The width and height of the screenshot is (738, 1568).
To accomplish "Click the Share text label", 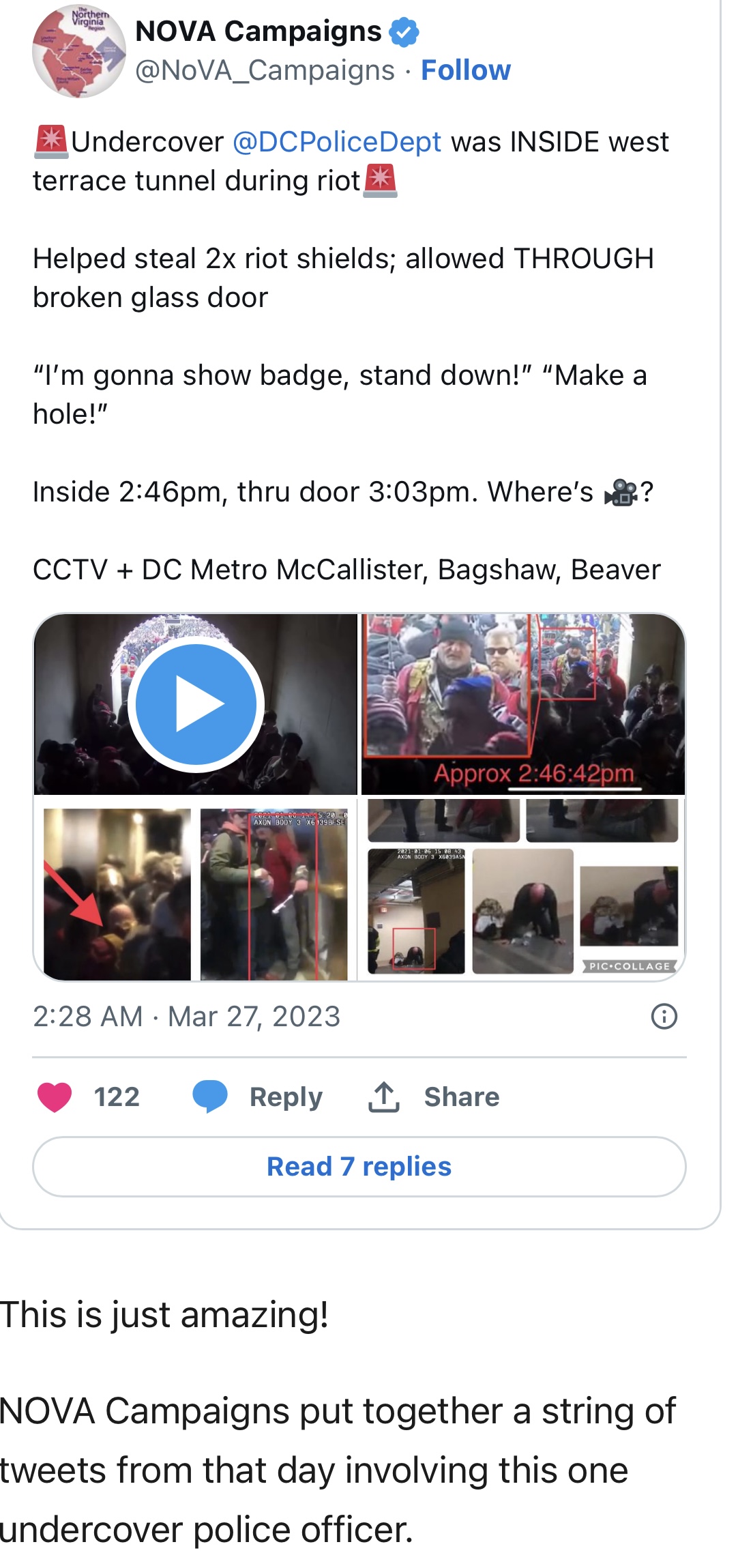I will coord(462,1097).
